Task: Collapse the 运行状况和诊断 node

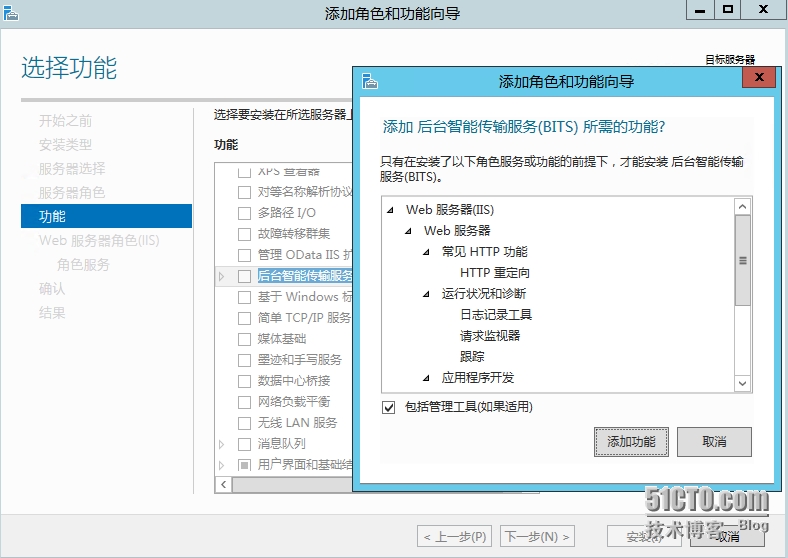Action: (x=427, y=294)
